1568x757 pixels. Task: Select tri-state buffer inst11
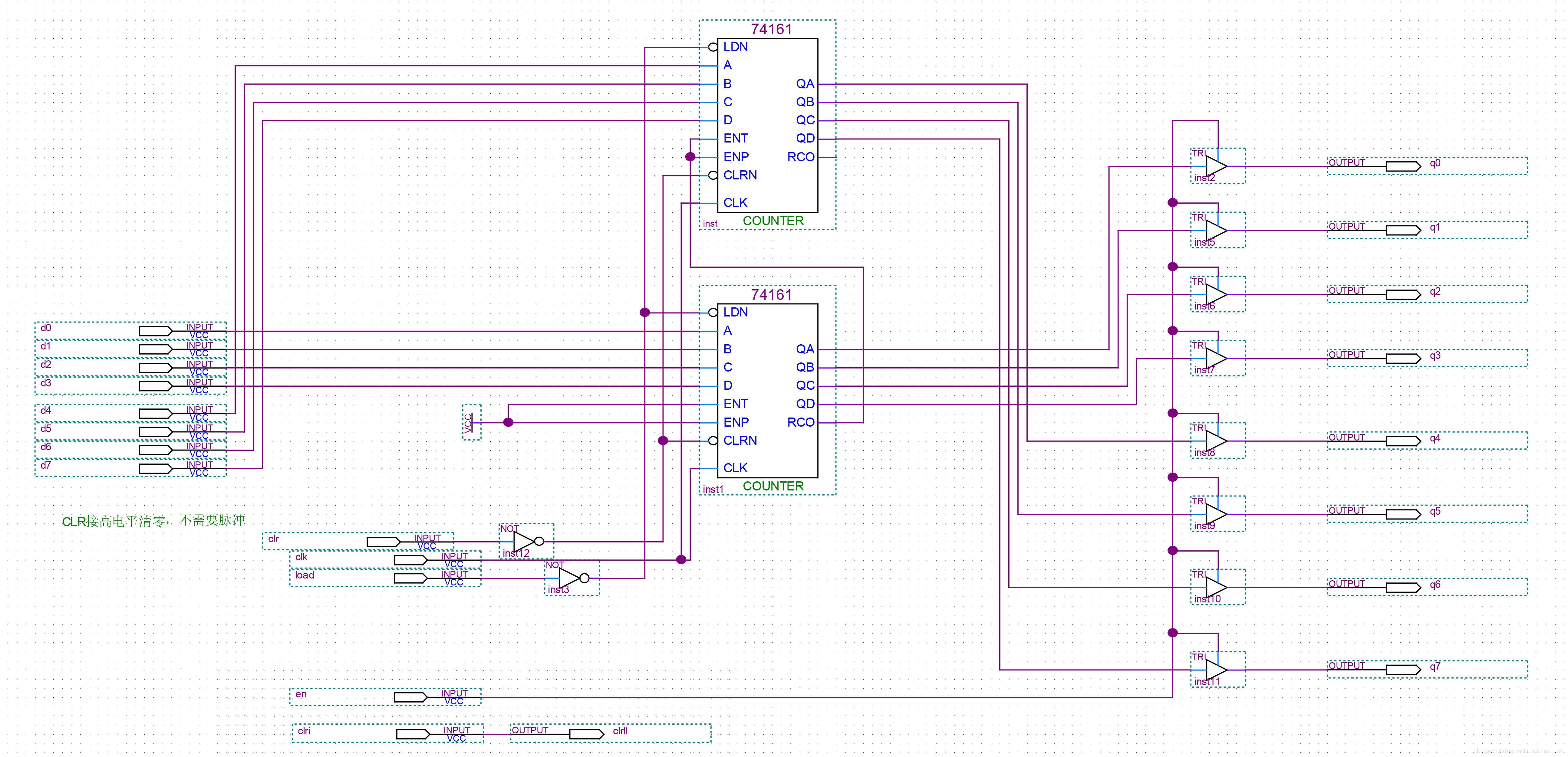click(1217, 669)
